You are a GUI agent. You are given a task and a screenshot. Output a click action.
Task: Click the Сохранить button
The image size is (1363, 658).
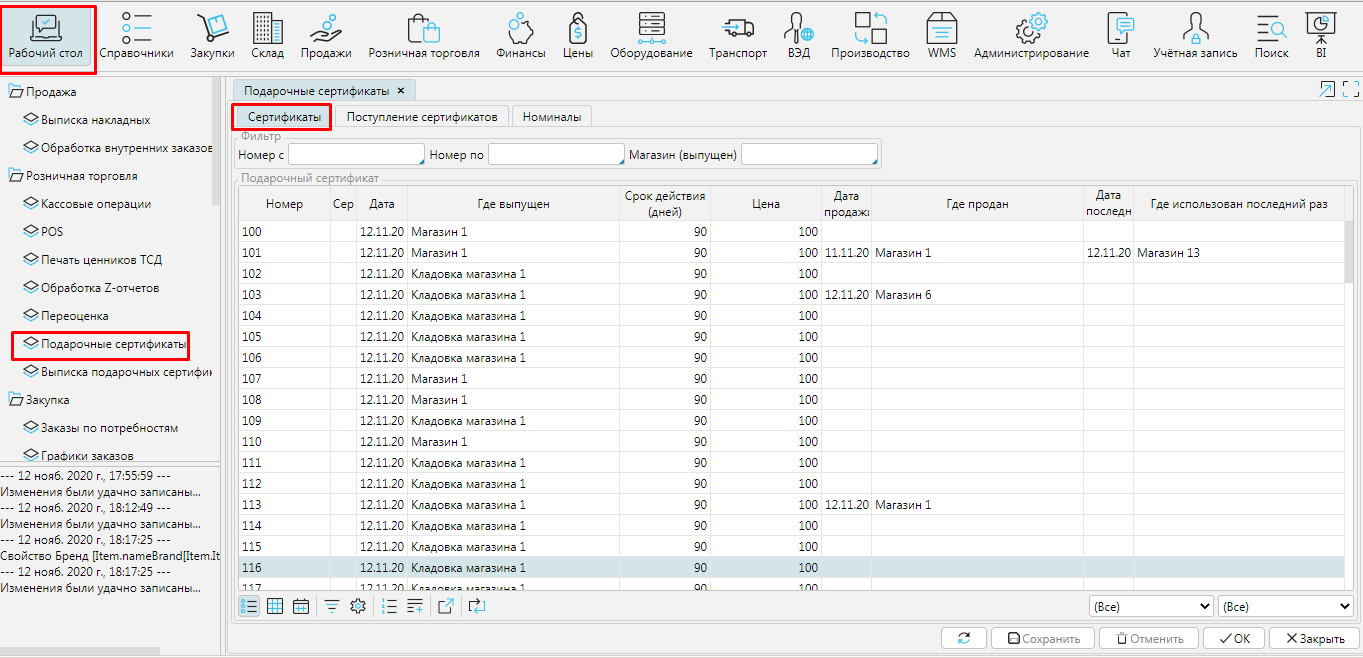(x=1043, y=638)
